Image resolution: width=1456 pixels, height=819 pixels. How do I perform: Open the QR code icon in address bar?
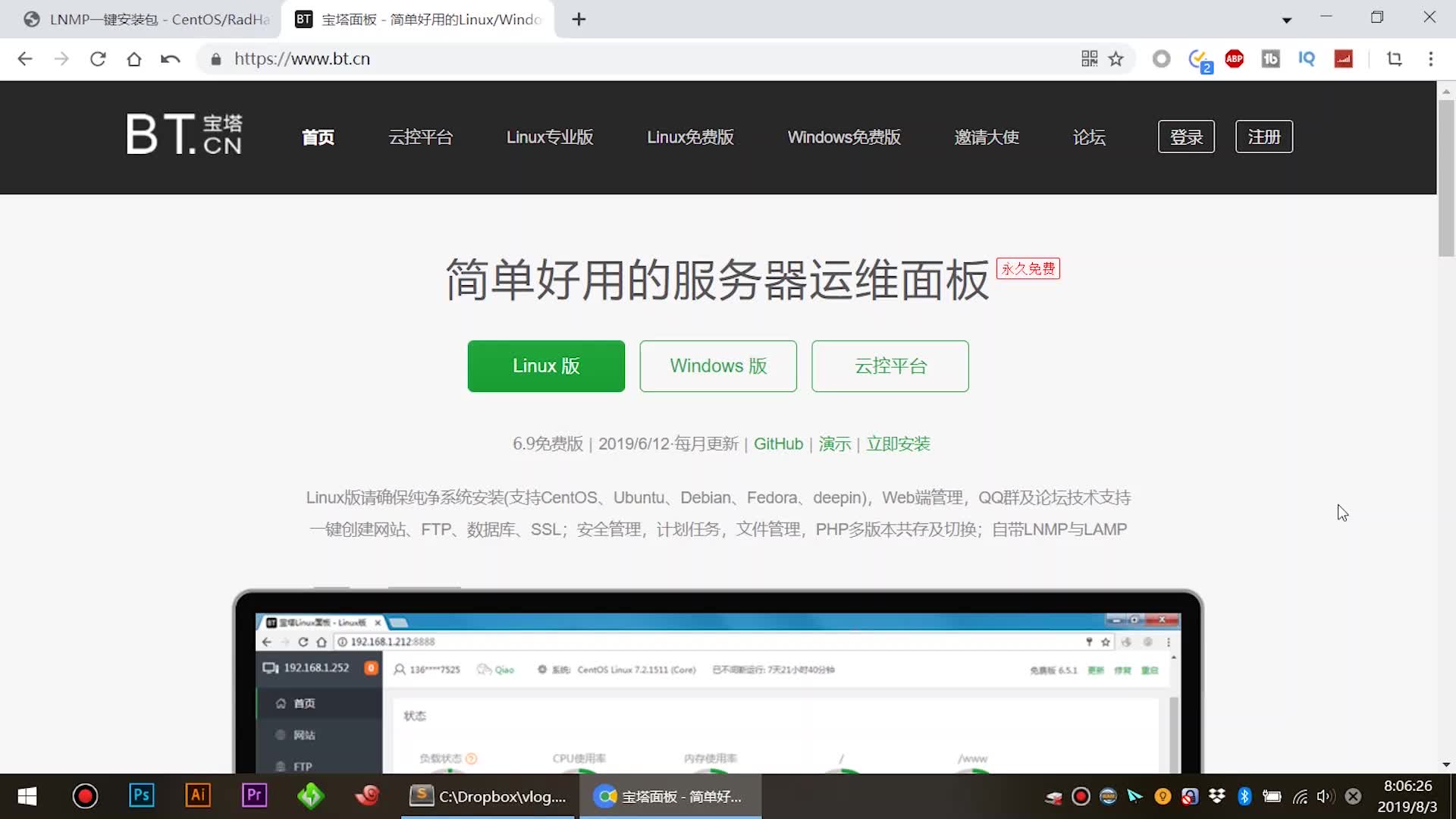1090,59
